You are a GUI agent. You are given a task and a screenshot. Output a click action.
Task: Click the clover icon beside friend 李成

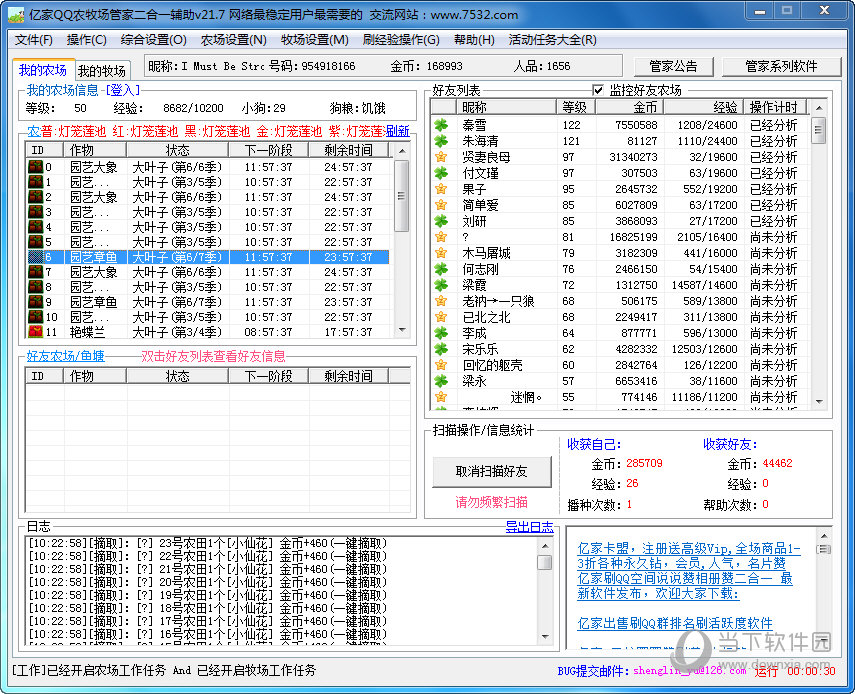(x=441, y=333)
